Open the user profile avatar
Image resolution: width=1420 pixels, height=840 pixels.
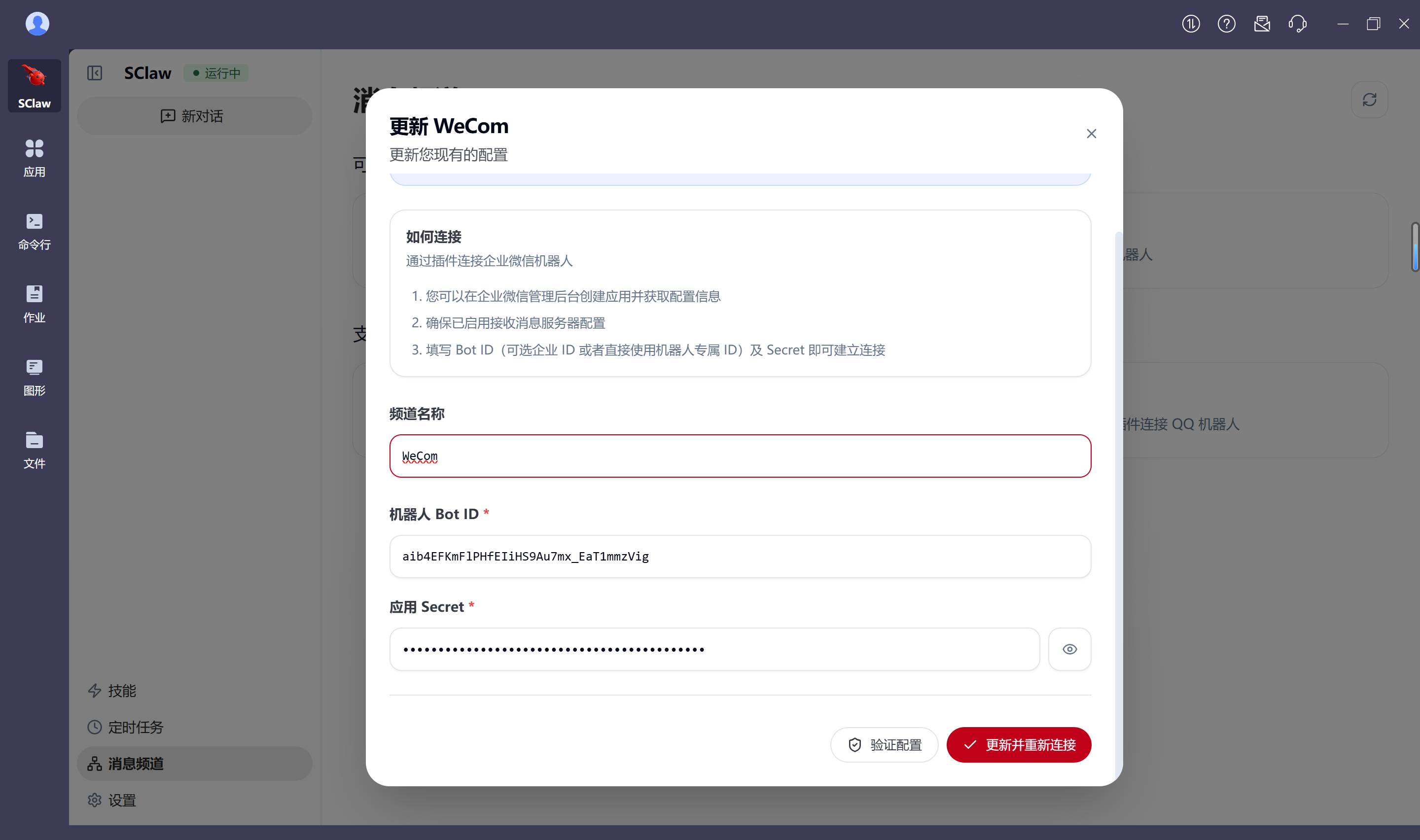pos(37,24)
